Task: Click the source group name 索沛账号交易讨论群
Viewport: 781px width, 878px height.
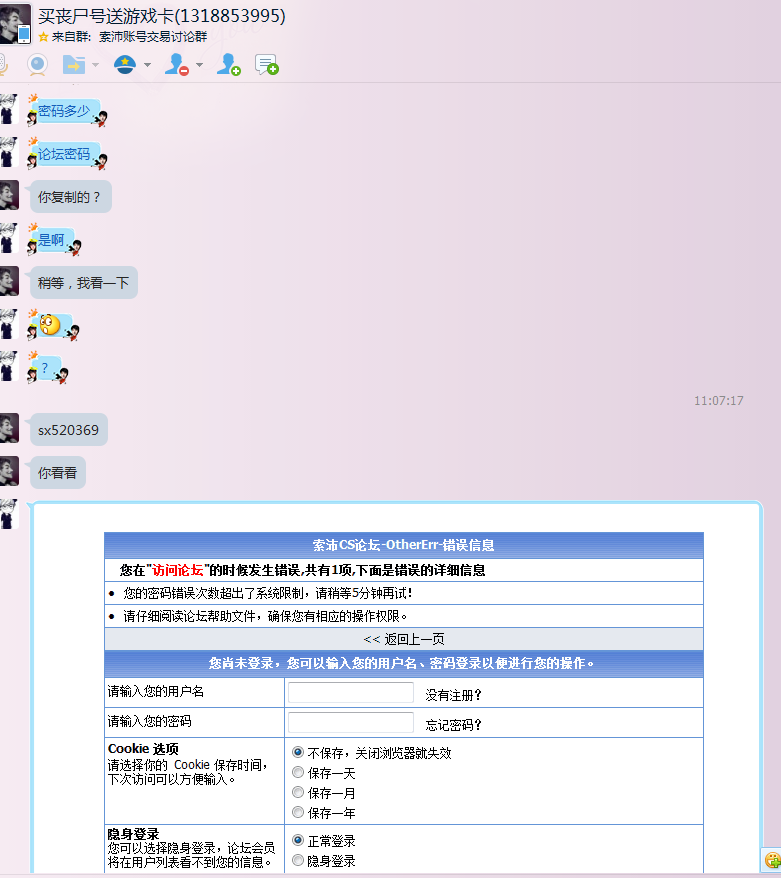Action: point(153,36)
